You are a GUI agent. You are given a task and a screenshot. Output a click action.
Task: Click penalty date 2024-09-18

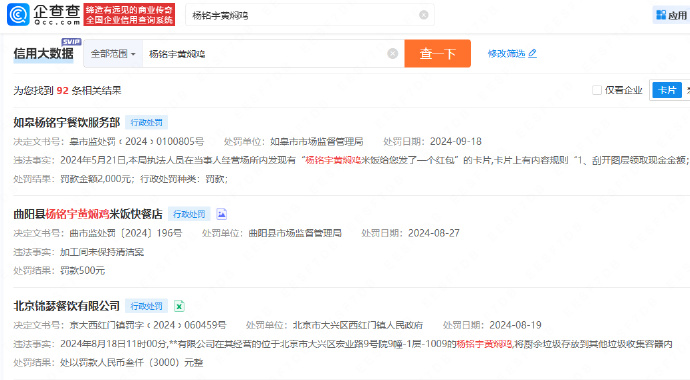[455, 142]
